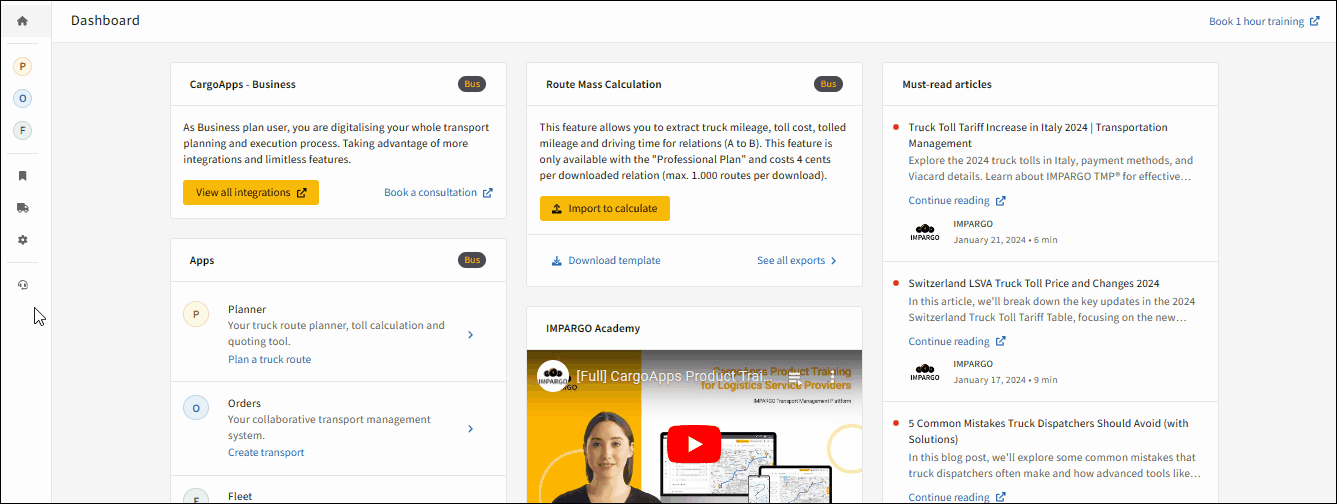Viewport: 1337px width, 504px height.
Task: Click the bookmark icon in the sidebar
Action: click(22, 176)
